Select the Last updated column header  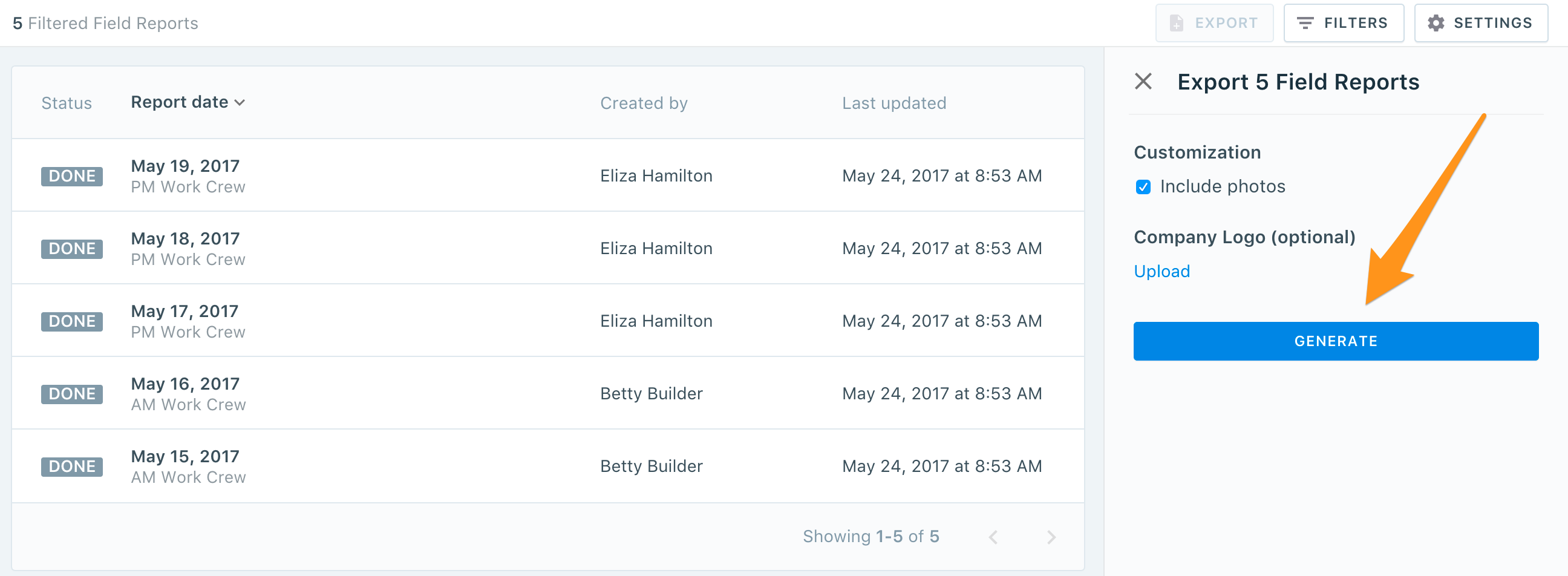894,103
